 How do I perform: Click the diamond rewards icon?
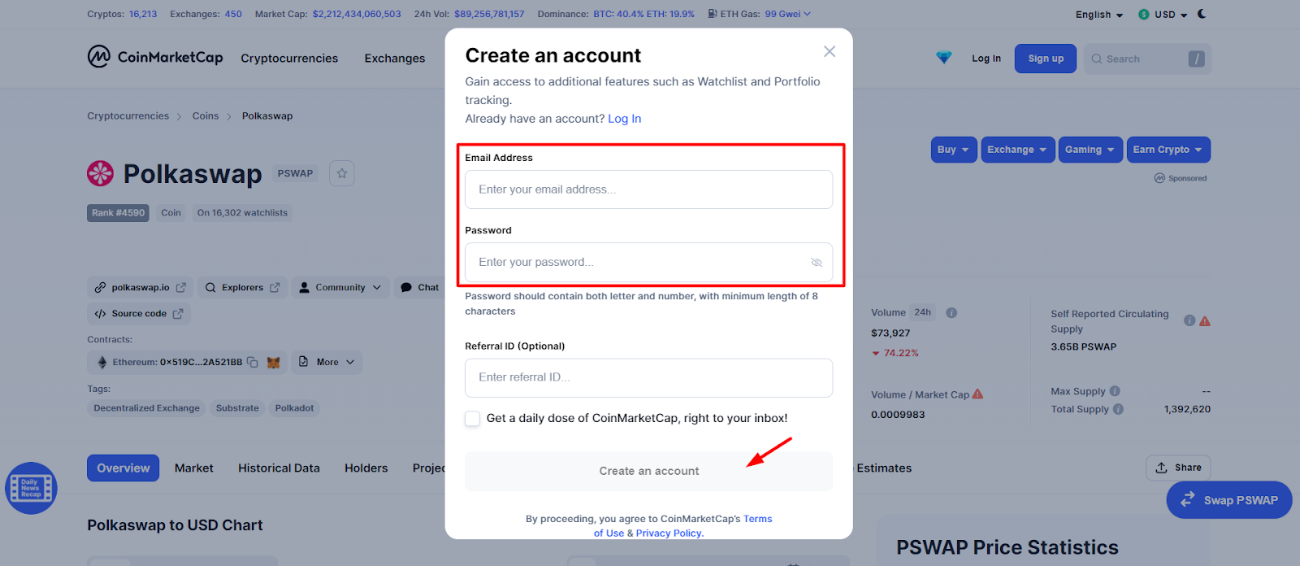point(944,58)
